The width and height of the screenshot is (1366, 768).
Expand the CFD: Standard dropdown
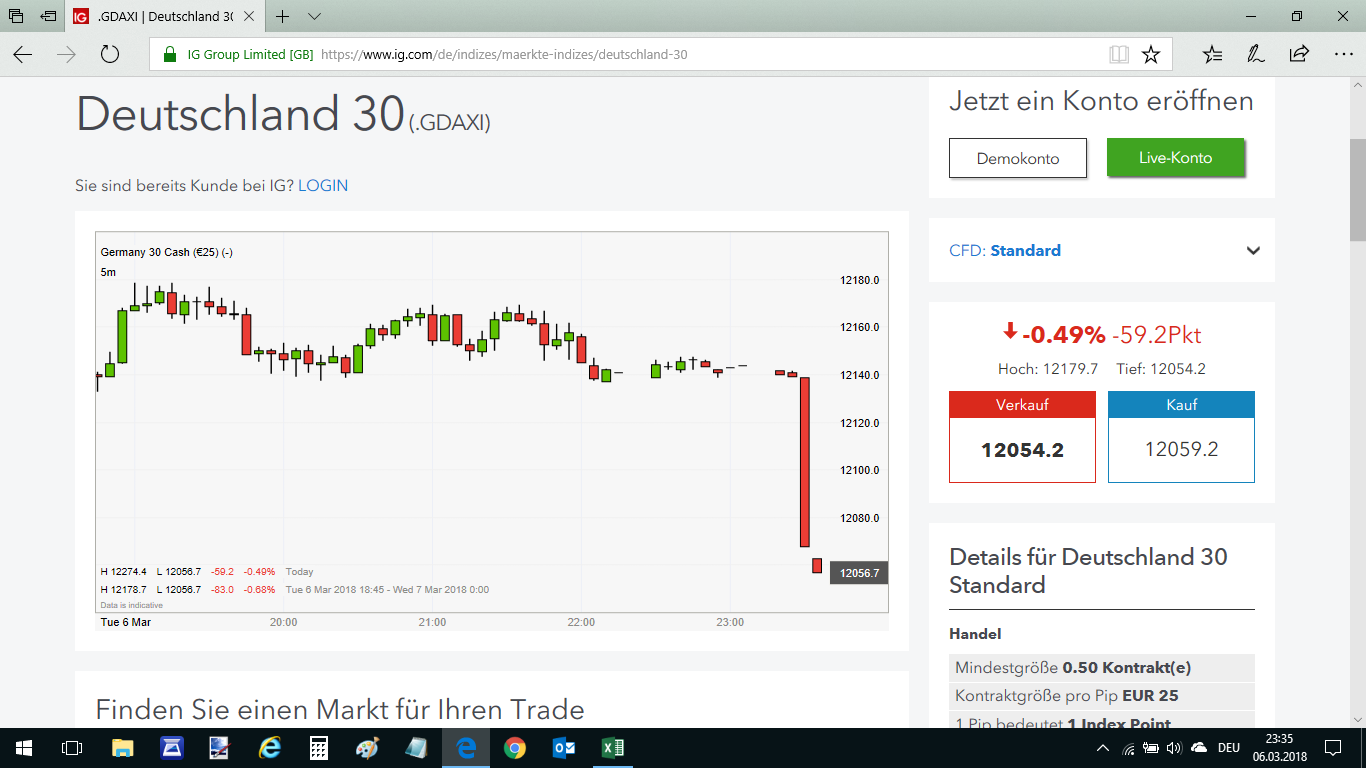1253,251
